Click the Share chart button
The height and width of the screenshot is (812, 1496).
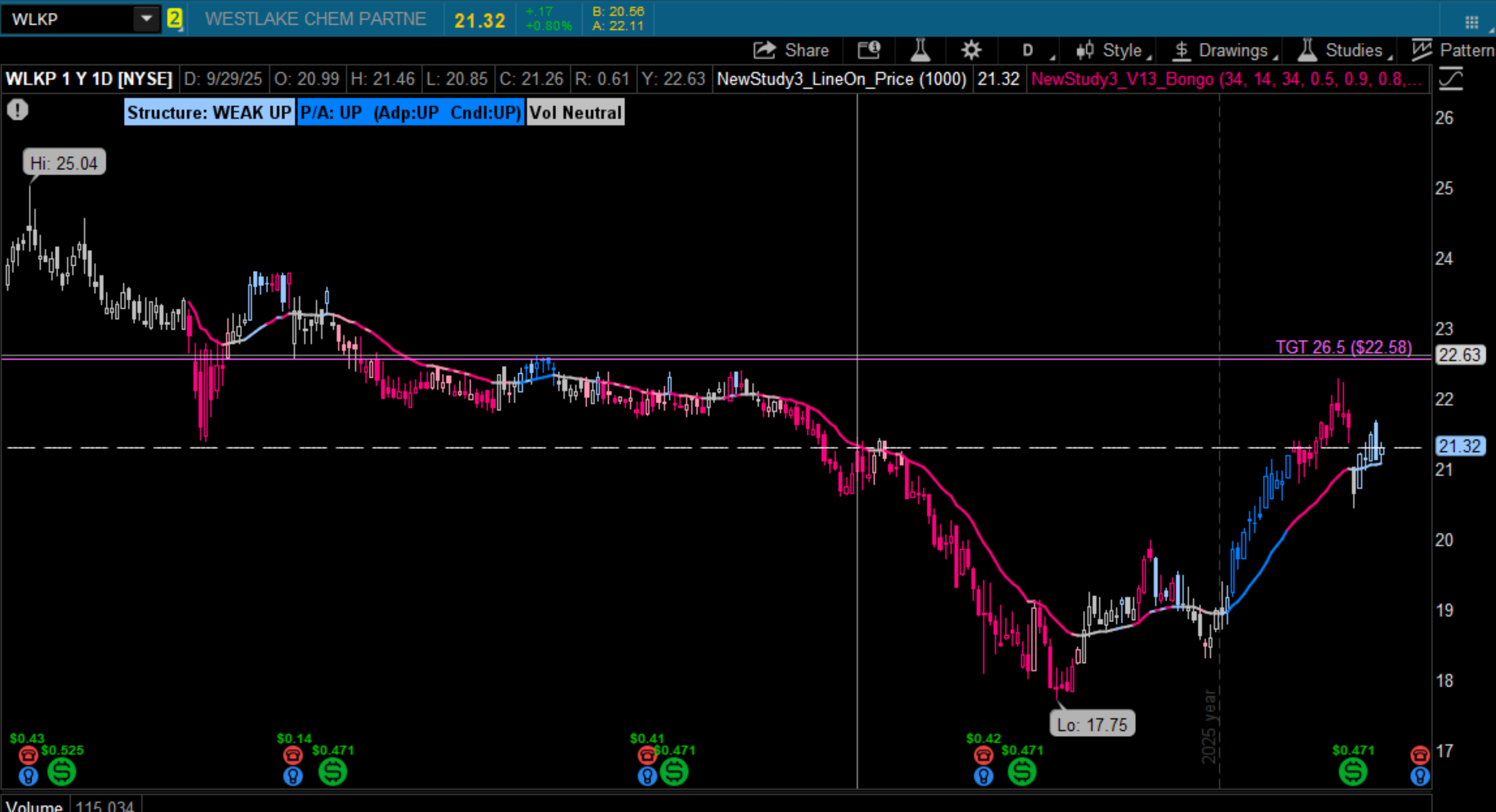[x=791, y=51]
